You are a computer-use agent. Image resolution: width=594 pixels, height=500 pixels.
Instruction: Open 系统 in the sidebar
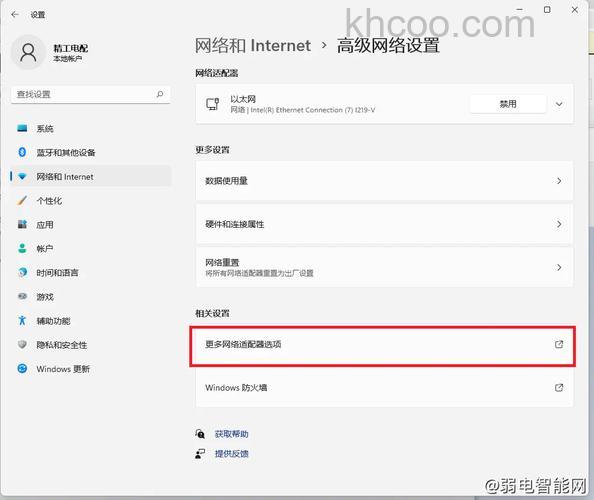tap(91, 128)
